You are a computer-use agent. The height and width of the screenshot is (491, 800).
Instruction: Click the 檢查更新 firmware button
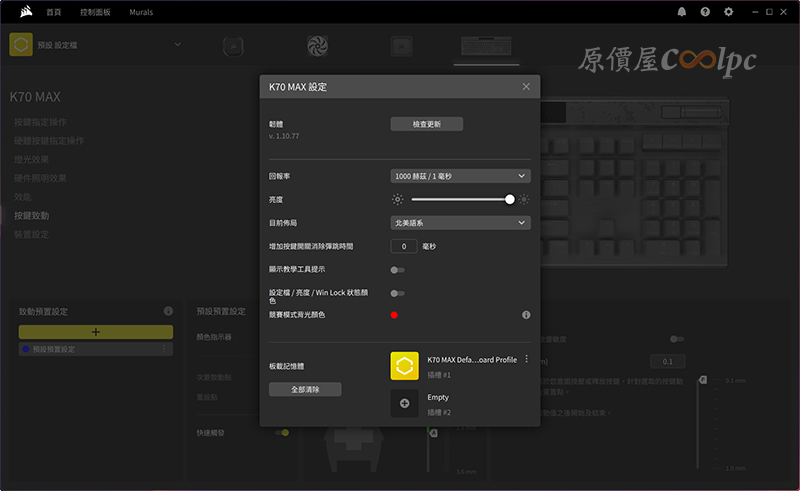pyautogui.click(x=427, y=124)
